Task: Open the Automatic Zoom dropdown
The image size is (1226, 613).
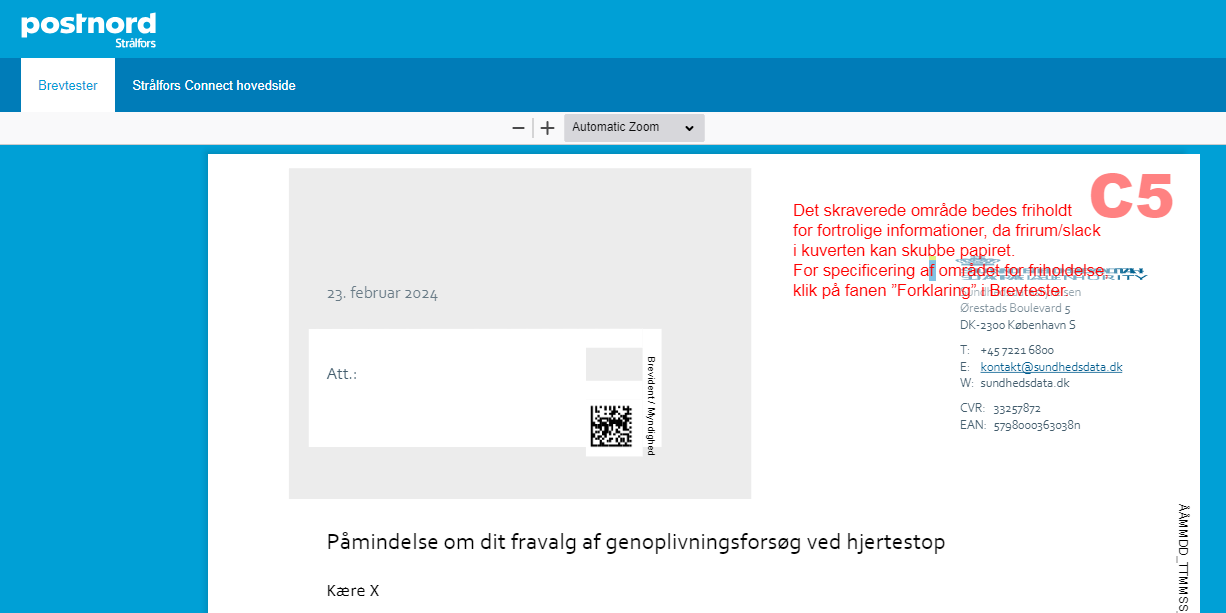Action: [x=633, y=128]
